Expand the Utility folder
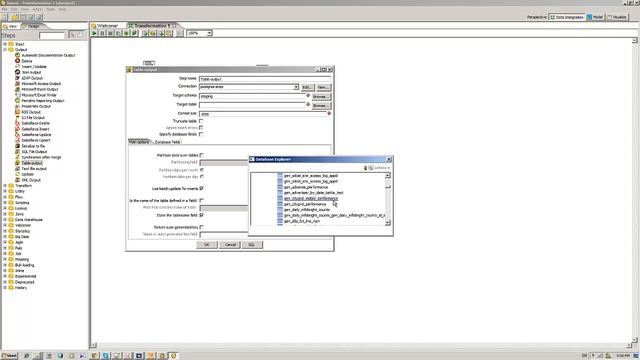The image size is (640, 360). point(5,191)
